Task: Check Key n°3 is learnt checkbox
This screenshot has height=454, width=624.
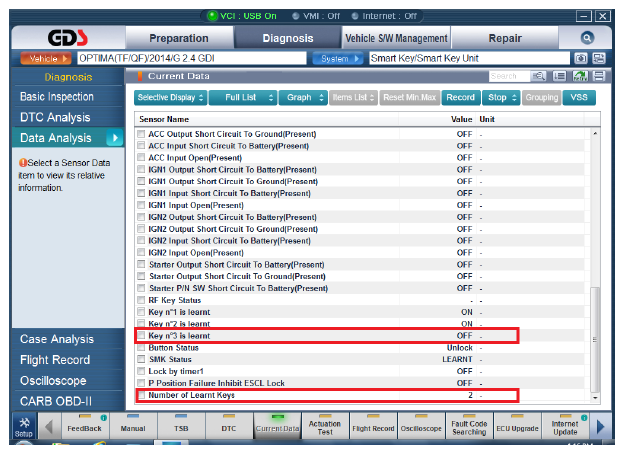Action: 141,335
